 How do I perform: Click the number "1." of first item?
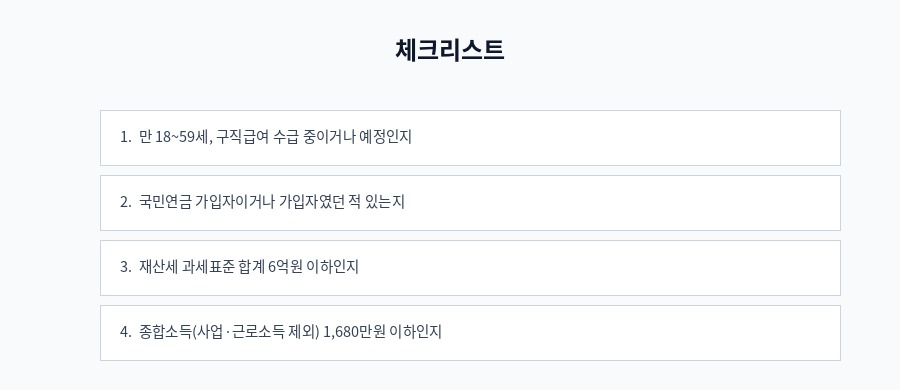coord(126,138)
